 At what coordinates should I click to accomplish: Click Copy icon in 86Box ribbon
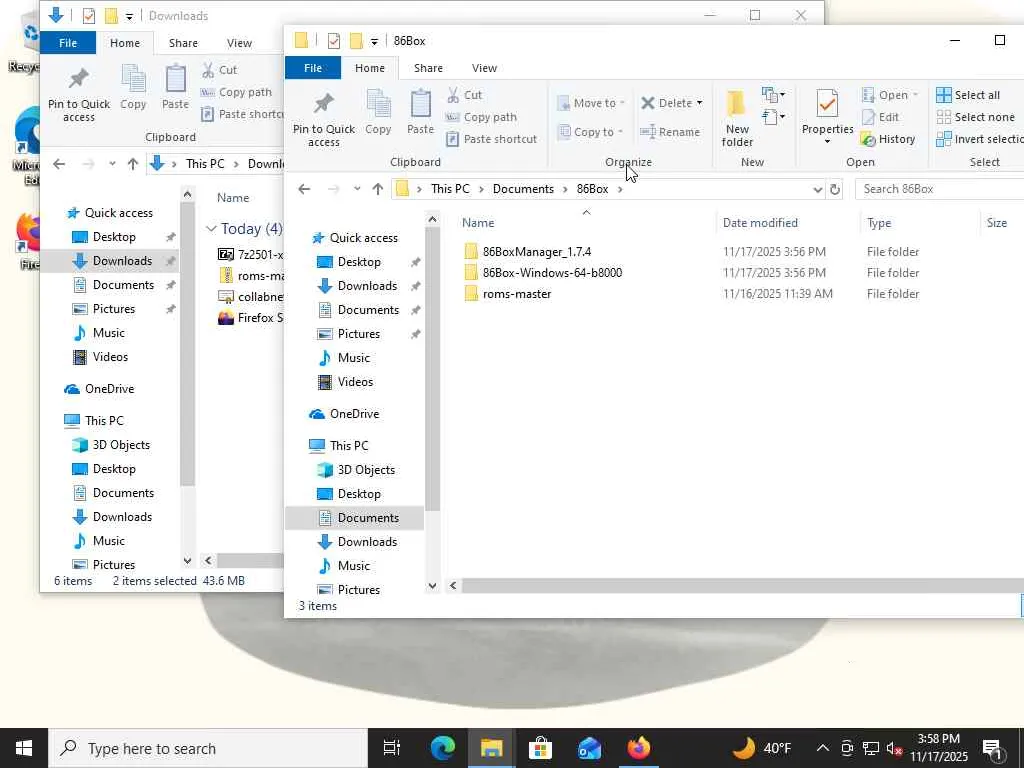coord(378,112)
